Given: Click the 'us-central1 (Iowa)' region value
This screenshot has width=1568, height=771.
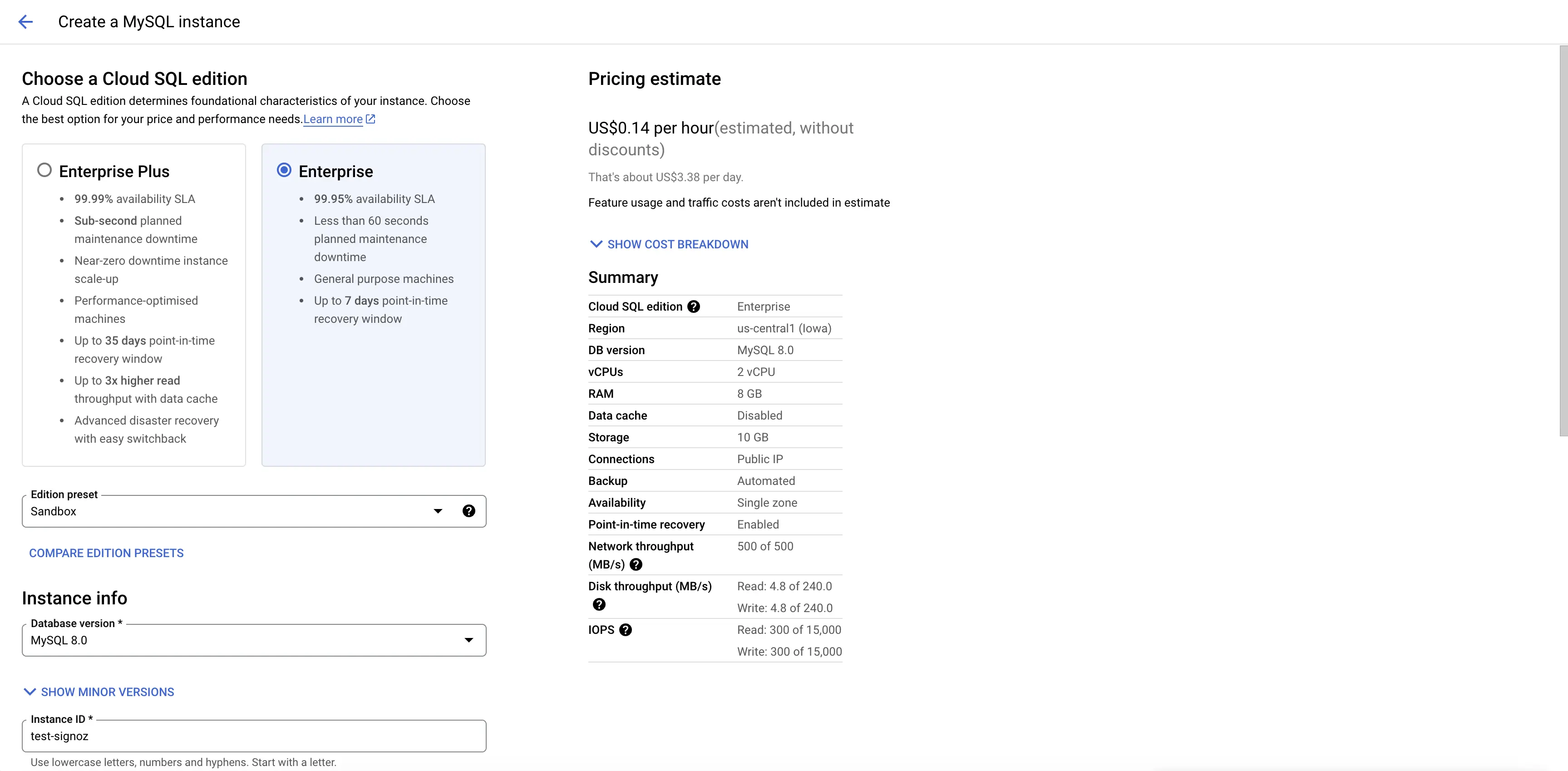Looking at the screenshot, I should tap(784, 328).
